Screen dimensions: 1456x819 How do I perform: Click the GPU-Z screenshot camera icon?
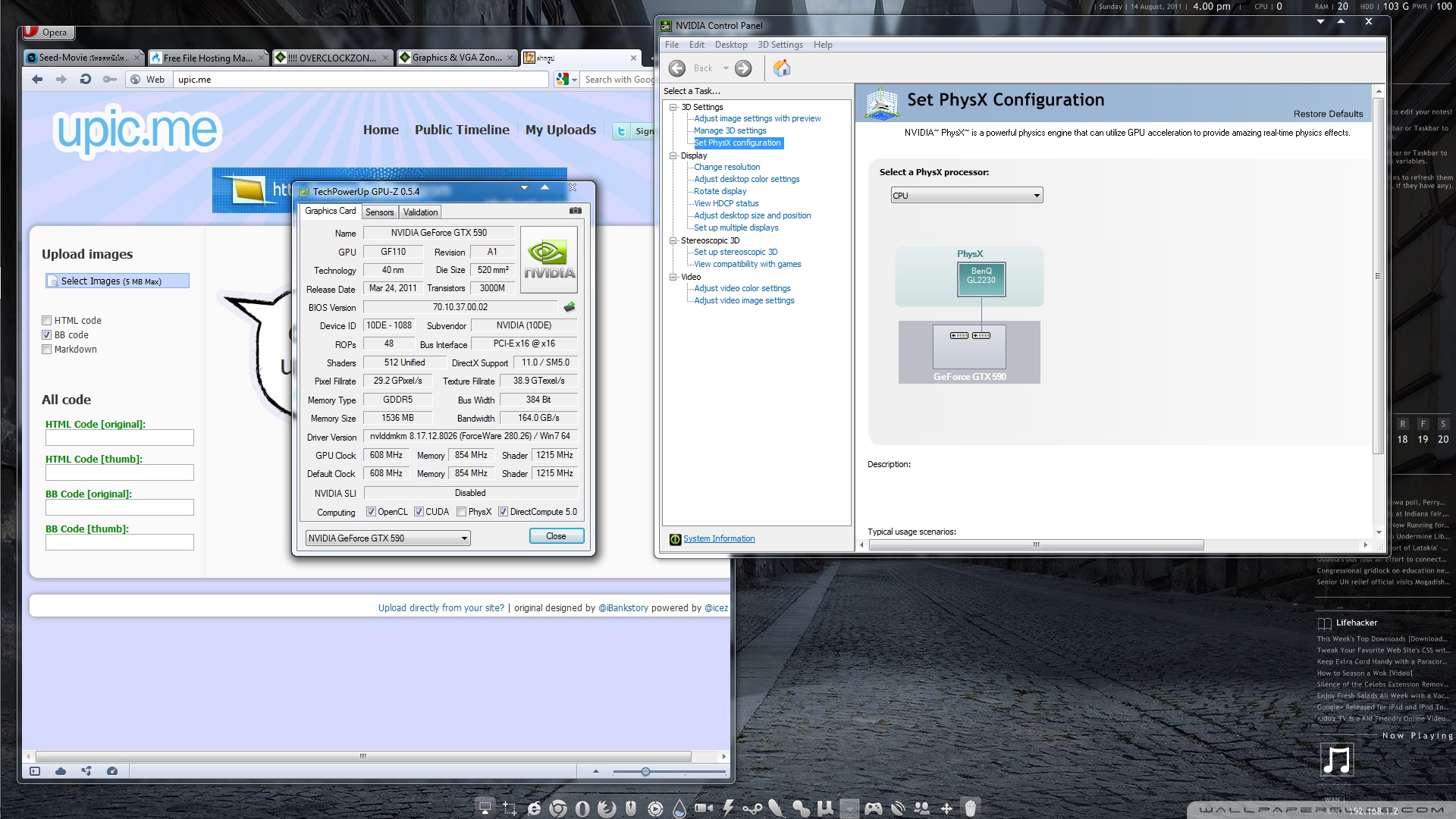coord(576,211)
